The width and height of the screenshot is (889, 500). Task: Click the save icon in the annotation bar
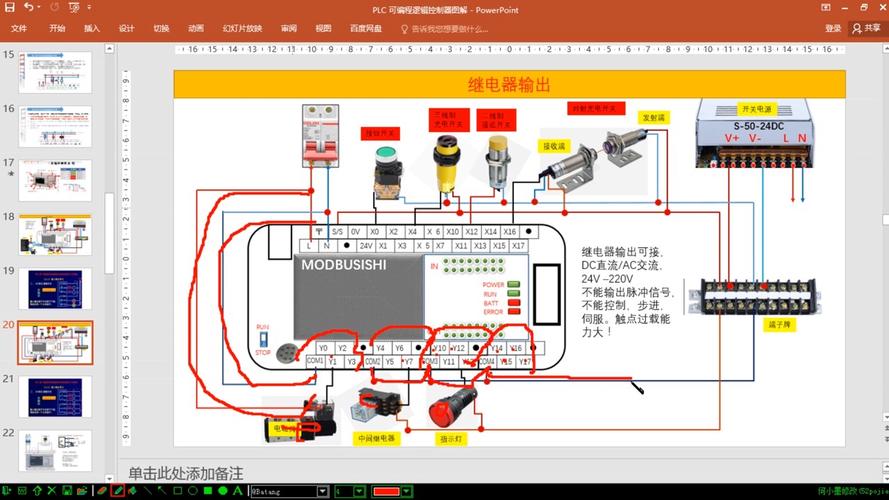(x=66, y=491)
